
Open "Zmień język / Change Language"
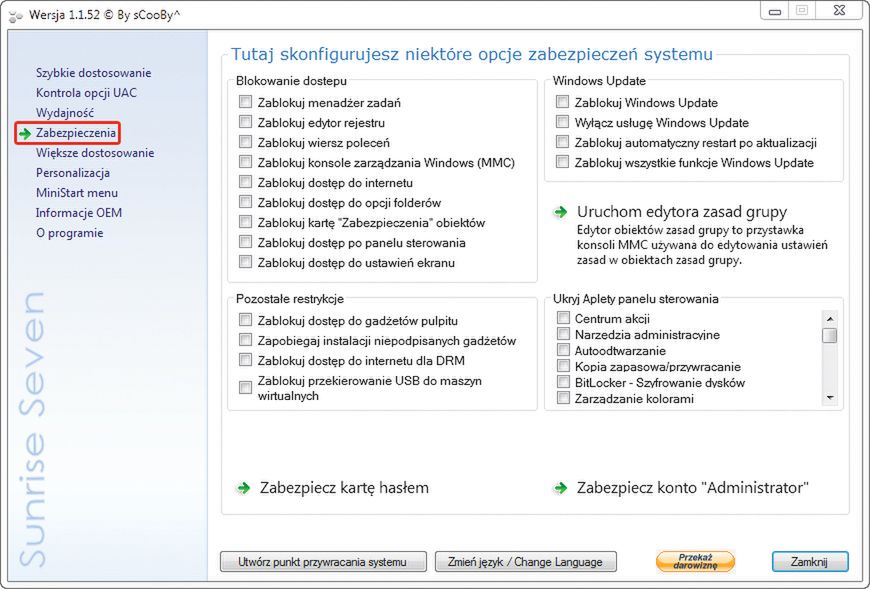click(525, 562)
